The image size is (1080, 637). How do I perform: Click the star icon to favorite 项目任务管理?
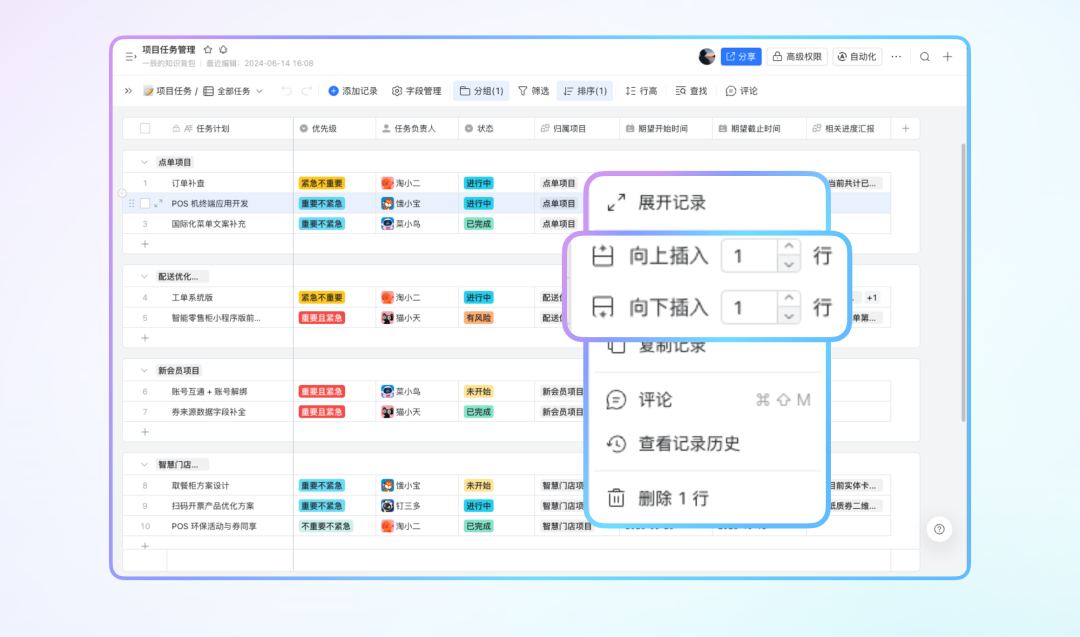208,49
